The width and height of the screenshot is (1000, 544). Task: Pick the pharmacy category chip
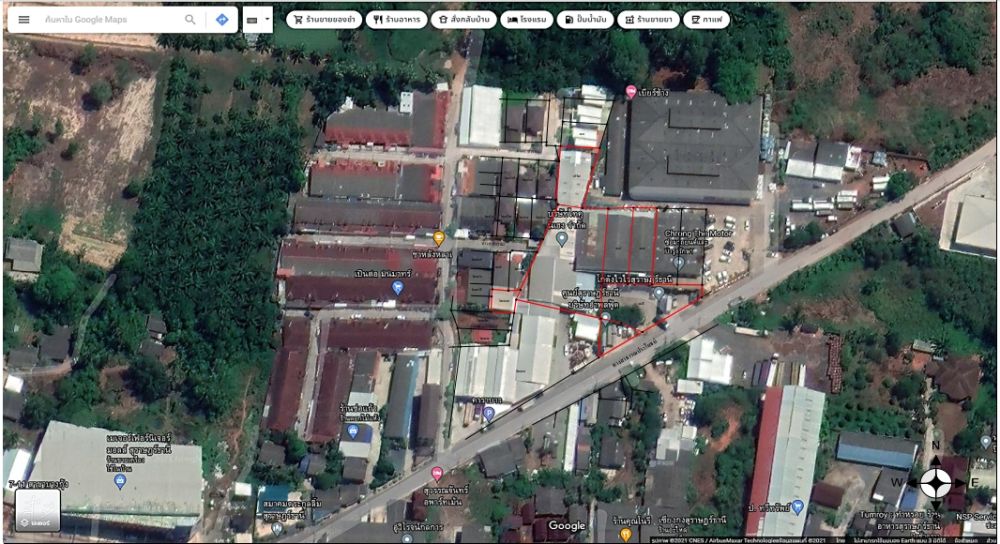647,19
